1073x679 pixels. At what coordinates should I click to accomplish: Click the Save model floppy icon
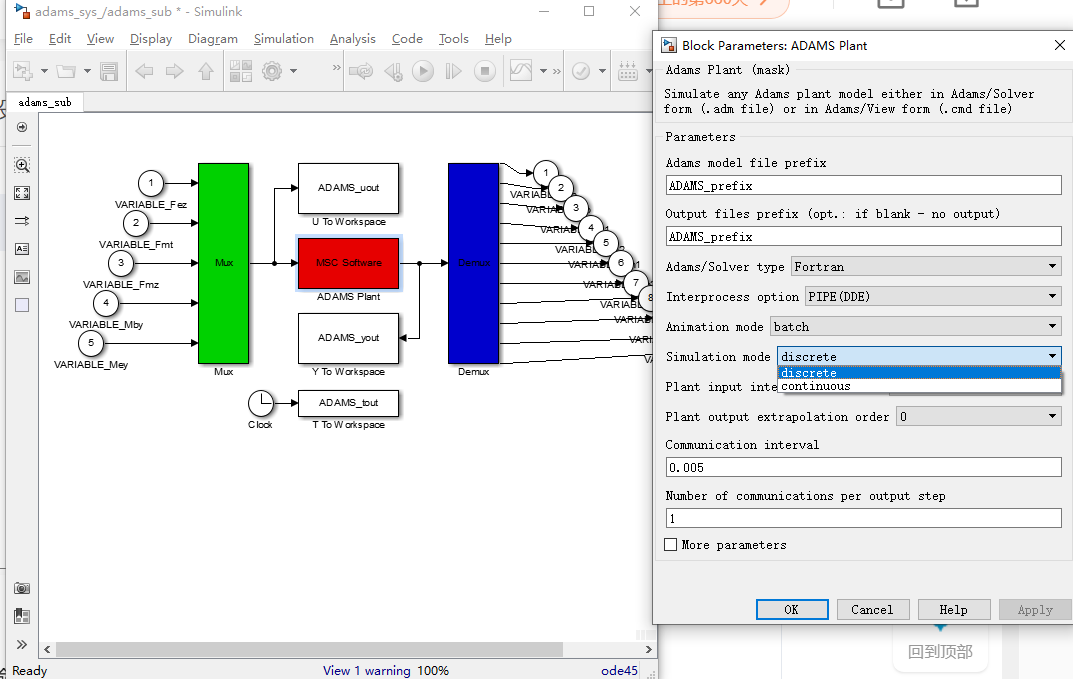109,71
